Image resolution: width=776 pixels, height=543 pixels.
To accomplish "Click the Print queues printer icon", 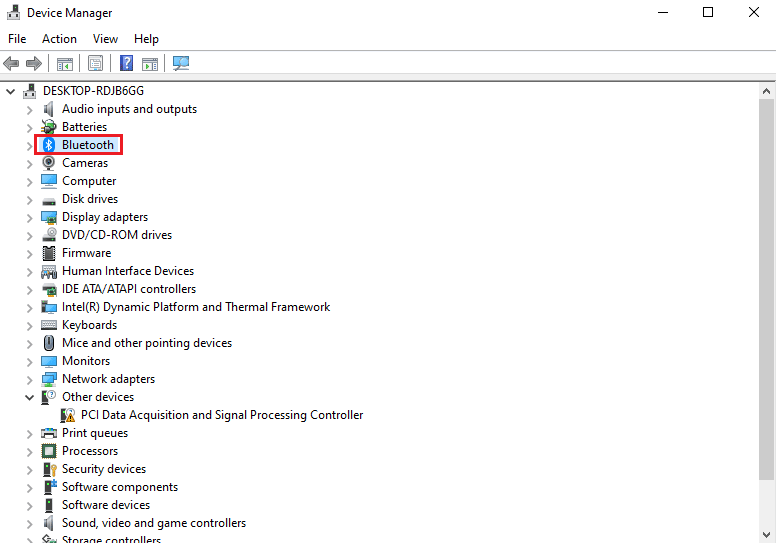I will point(48,433).
